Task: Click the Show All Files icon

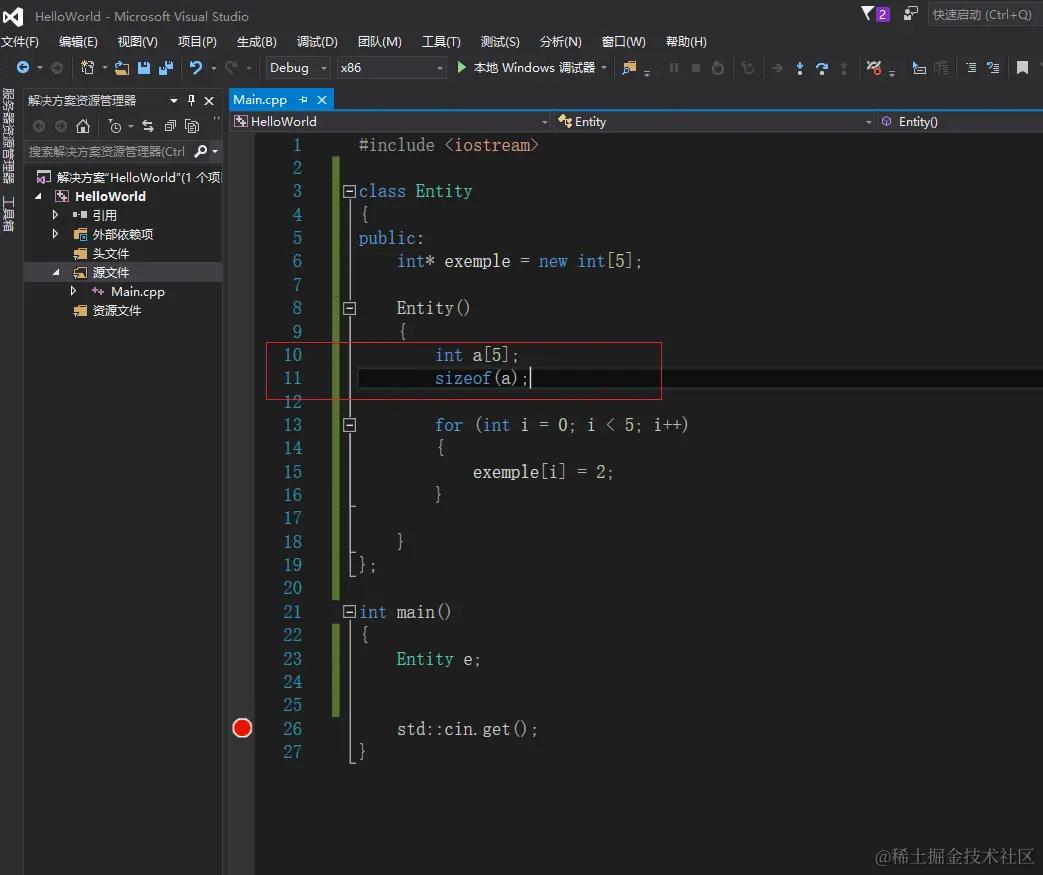Action: point(192,126)
